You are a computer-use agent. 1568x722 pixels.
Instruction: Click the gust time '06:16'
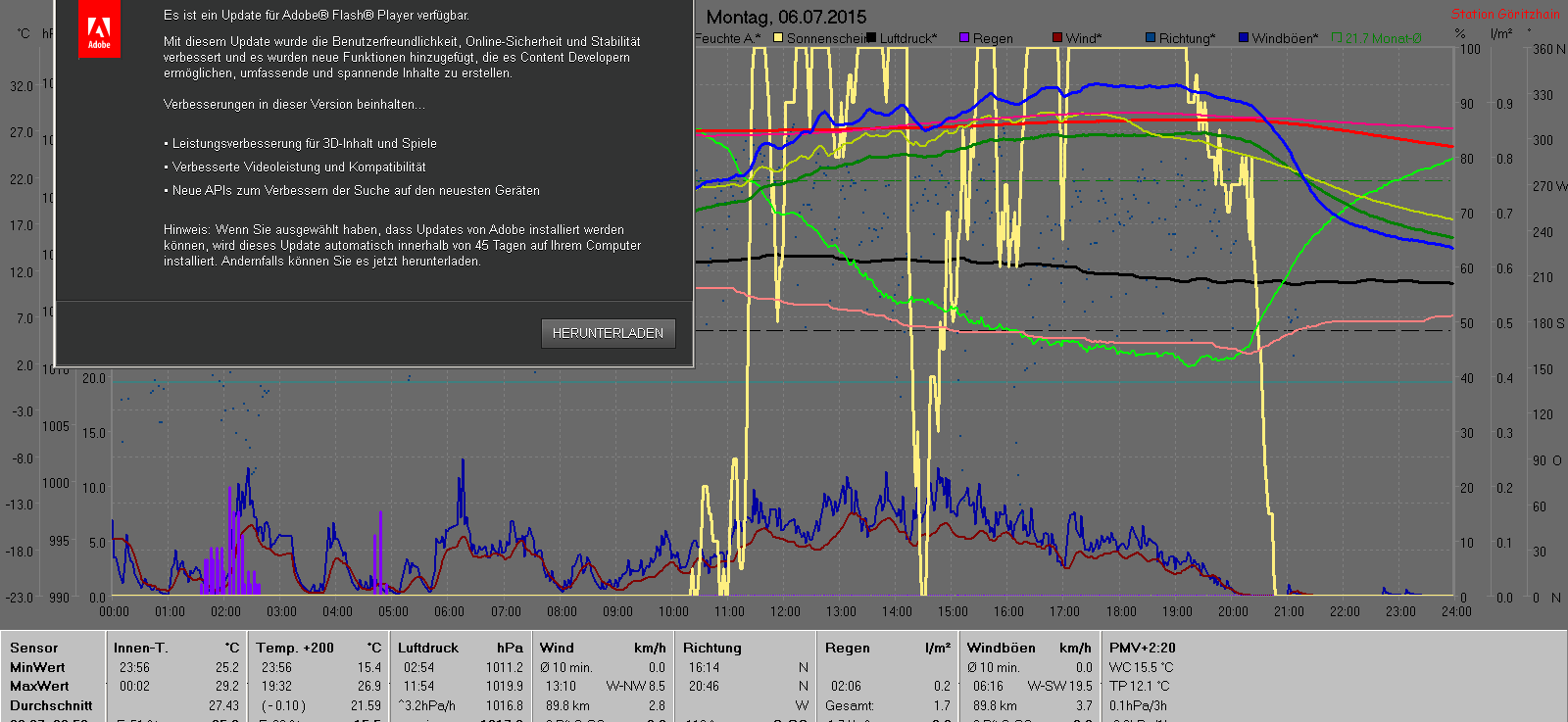click(x=988, y=686)
